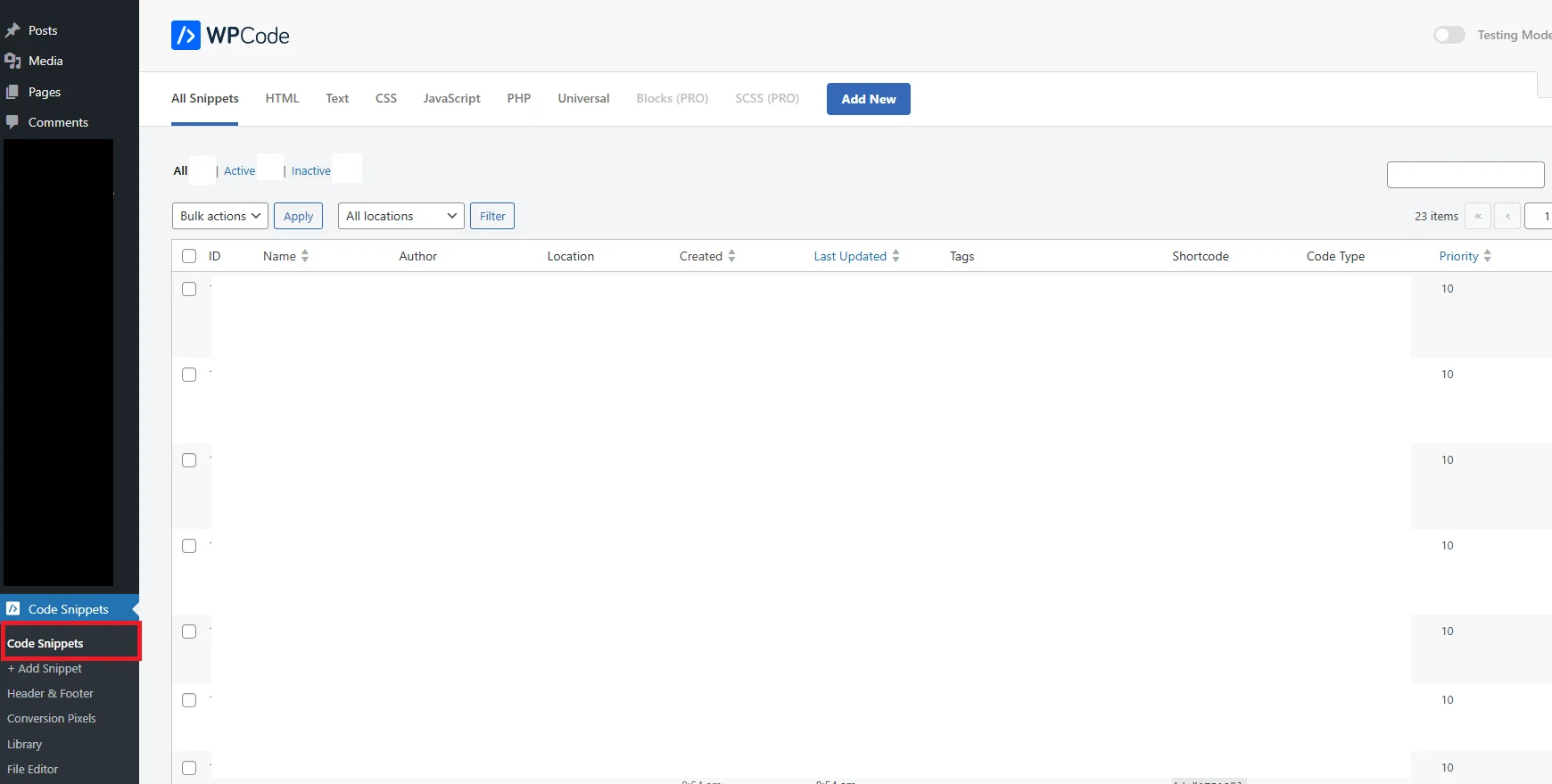Screen dimensions: 1552x784
Task: Focus the snippet search input field
Action: pos(1465,175)
